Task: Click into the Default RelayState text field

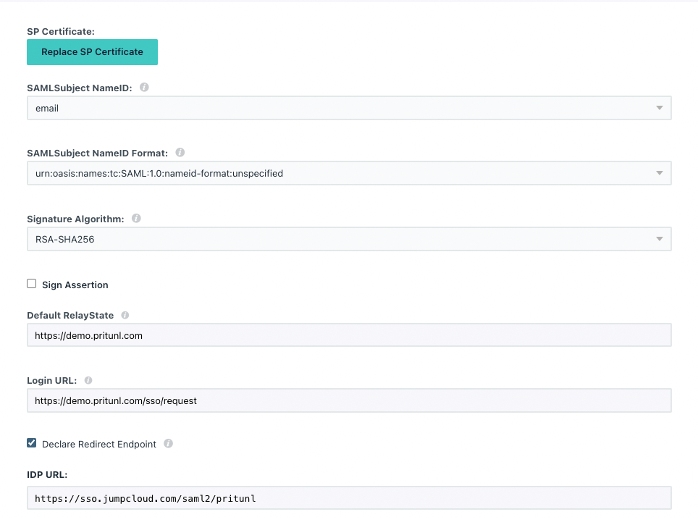Action: [348, 335]
